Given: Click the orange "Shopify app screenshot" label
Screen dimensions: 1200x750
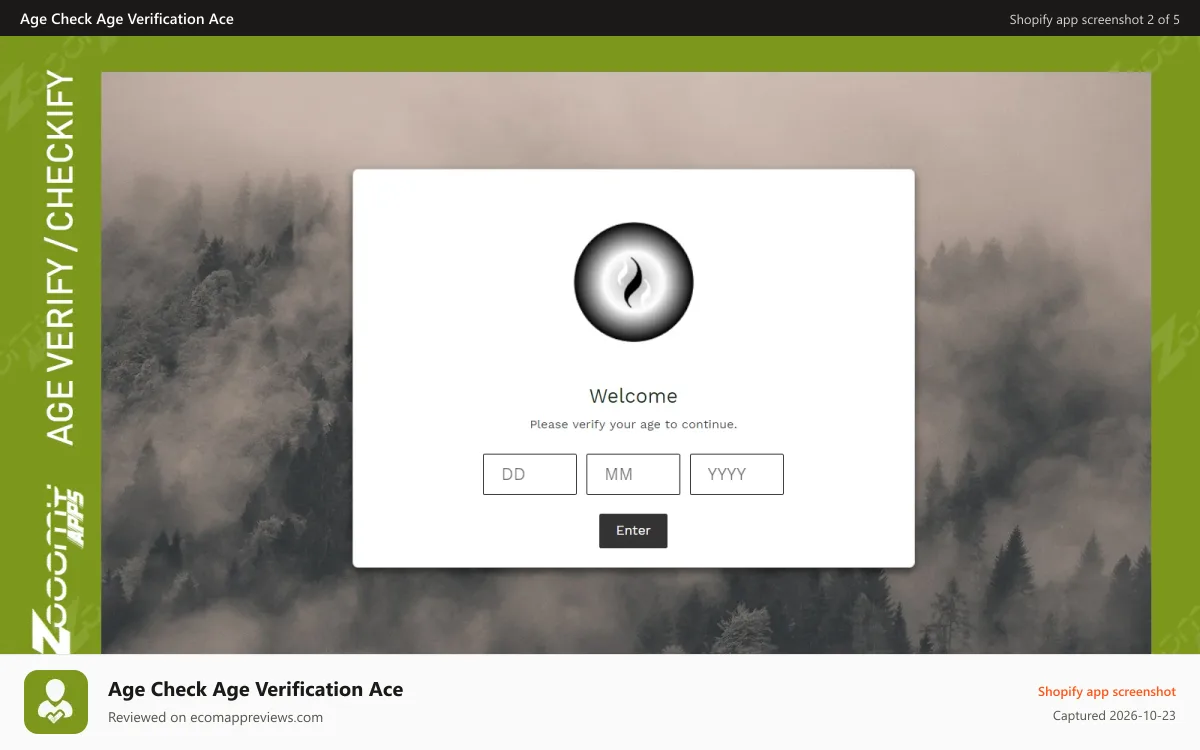Looking at the screenshot, I should [1107, 691].
